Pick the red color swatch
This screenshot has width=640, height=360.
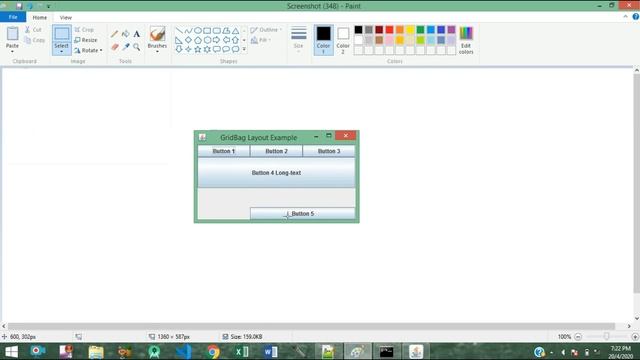tap(389, 29)
